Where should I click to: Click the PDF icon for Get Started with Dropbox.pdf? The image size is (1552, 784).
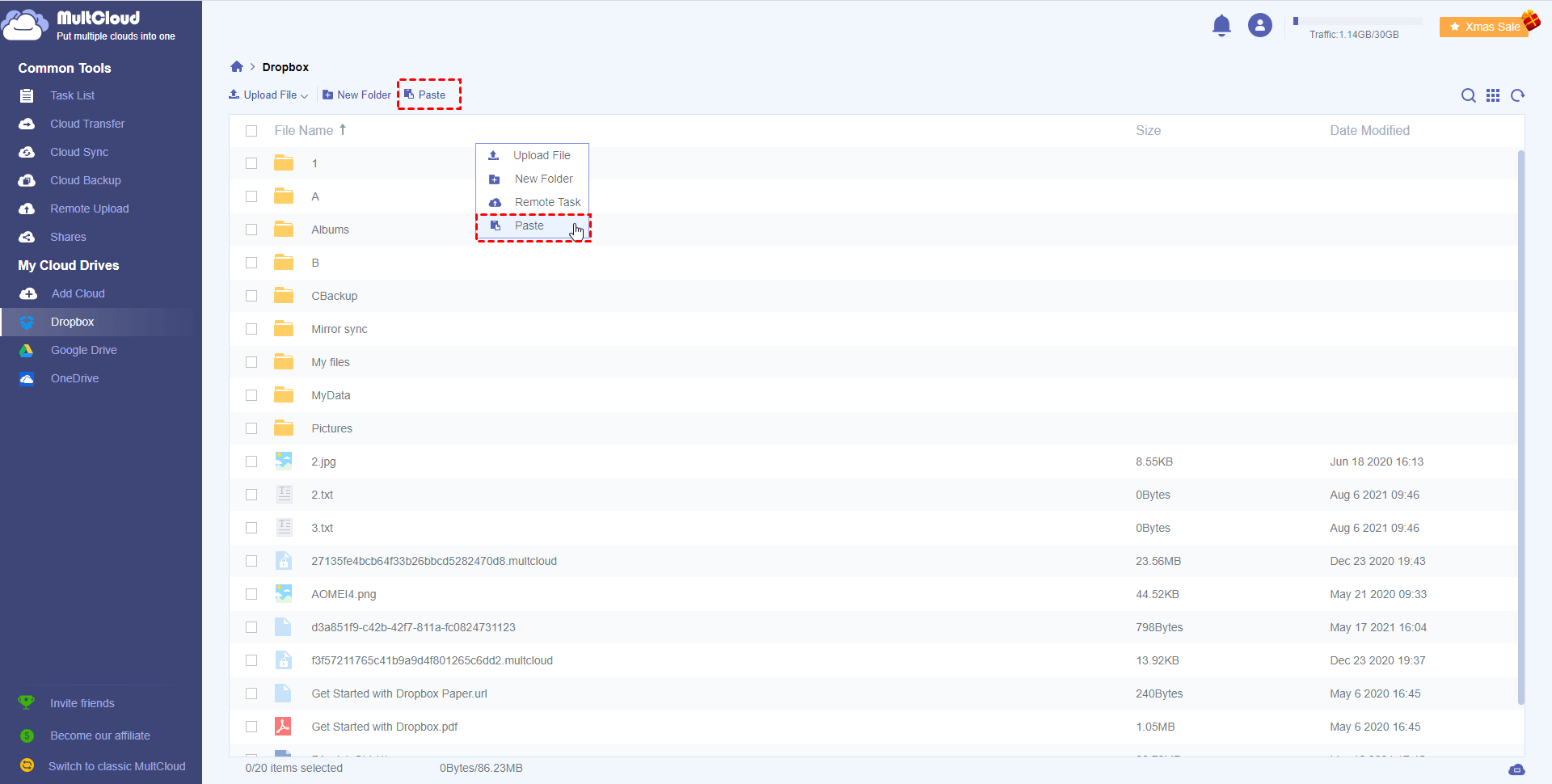point(283,726)
